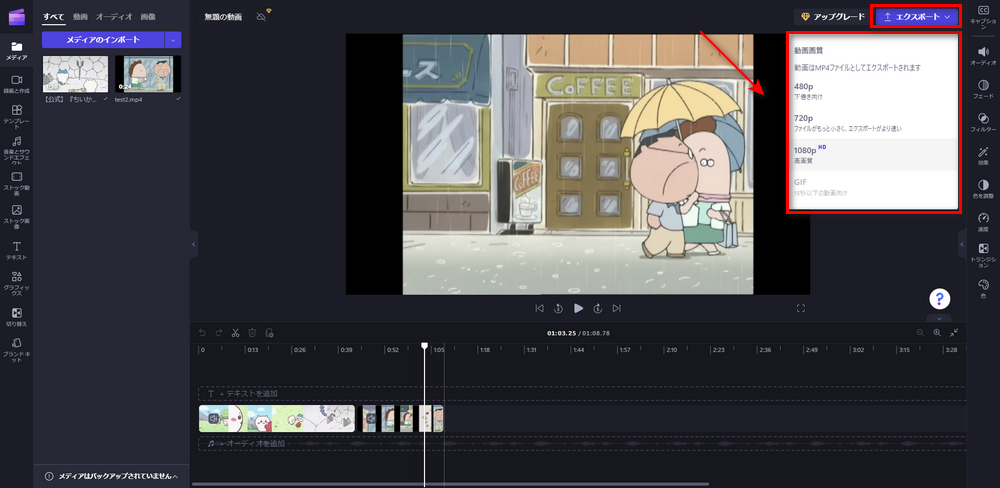Click the メディアのインポート button
The image size is (1000, 488).
click(x=102, y=40)
